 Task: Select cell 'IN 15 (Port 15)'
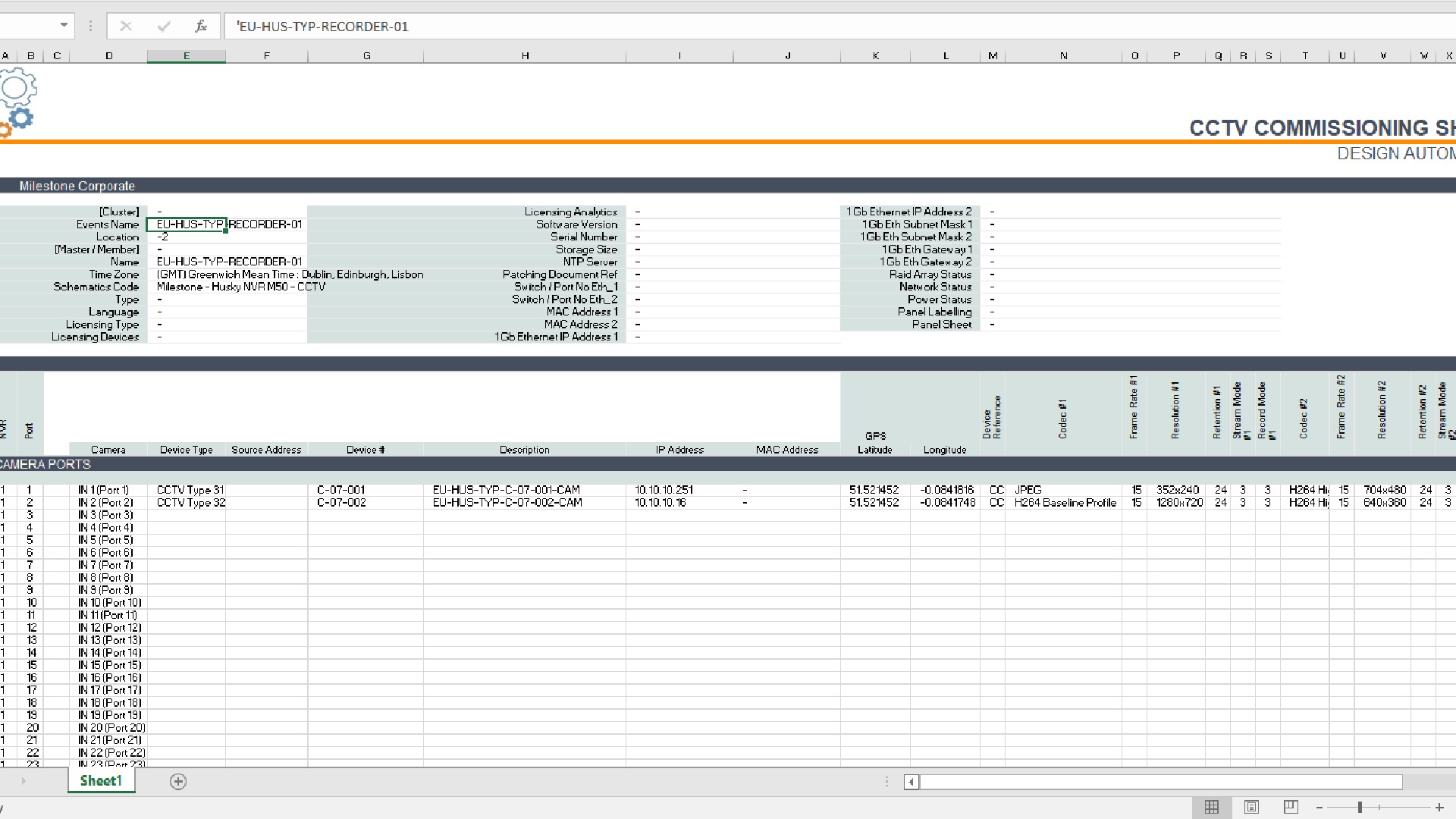108,665
